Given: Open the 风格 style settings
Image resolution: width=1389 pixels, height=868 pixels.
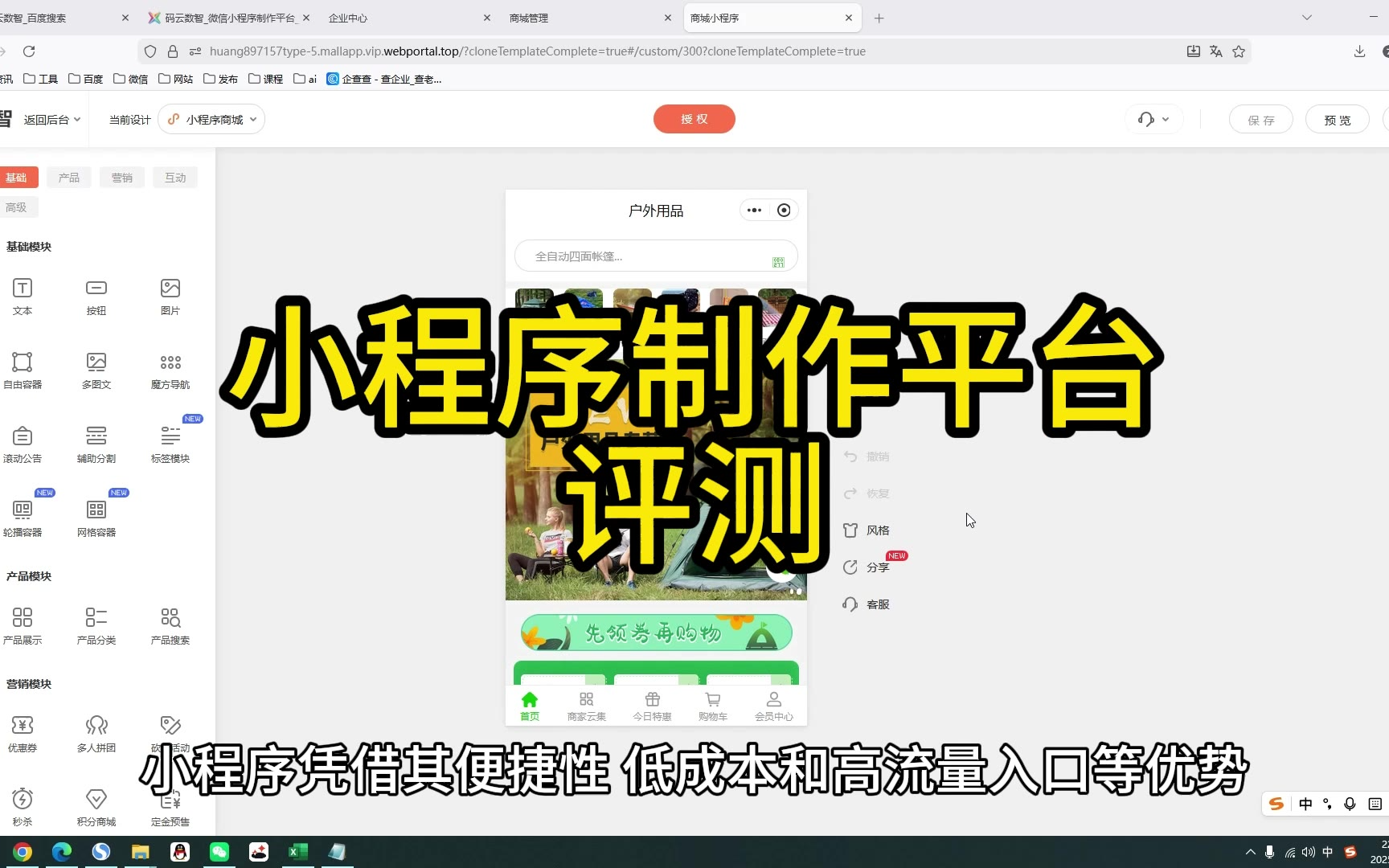Looking at the screenshot, I should [x=866, y=530].
